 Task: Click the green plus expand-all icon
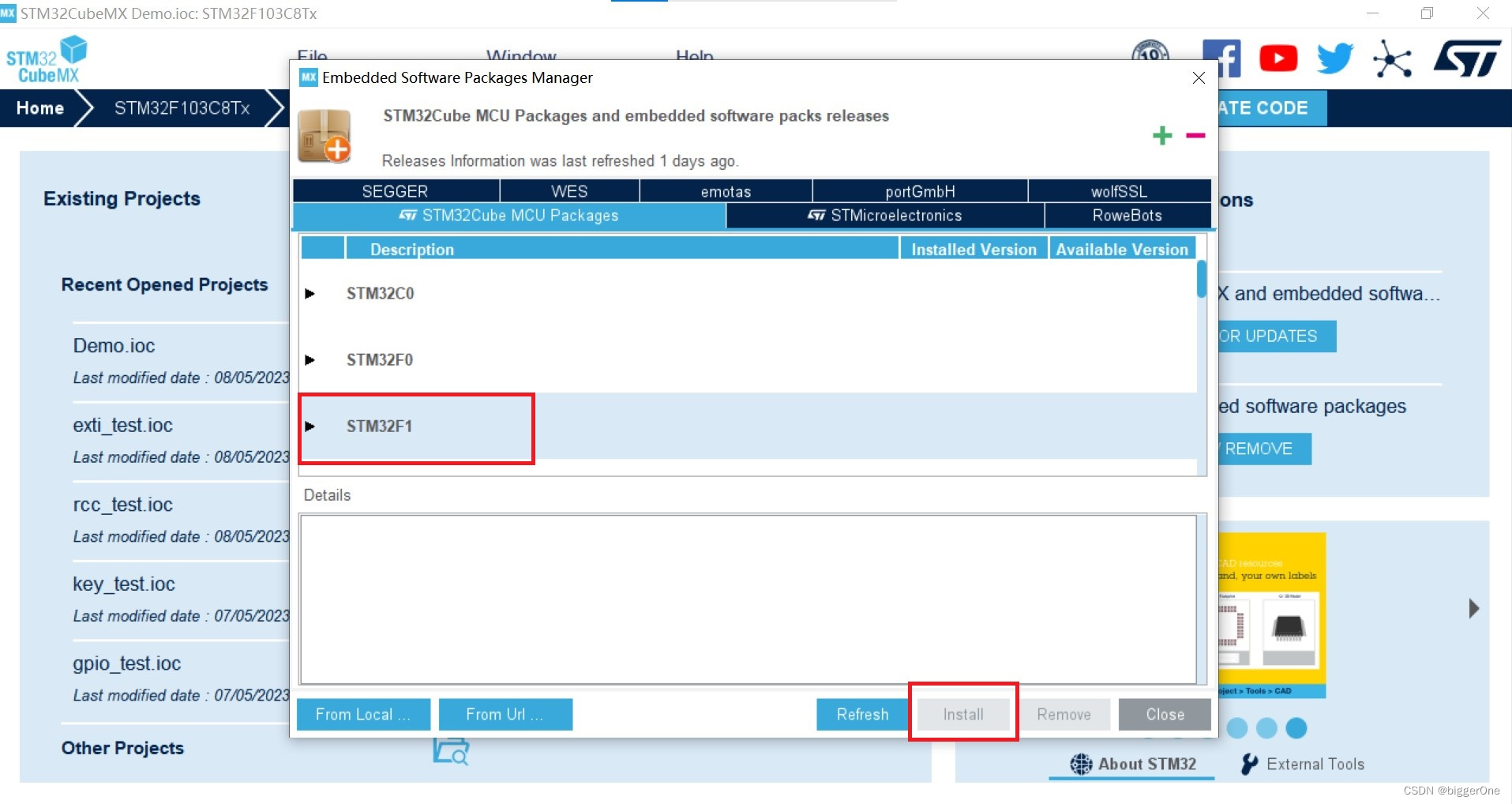pyautogui.click(x=1162, y=136)
